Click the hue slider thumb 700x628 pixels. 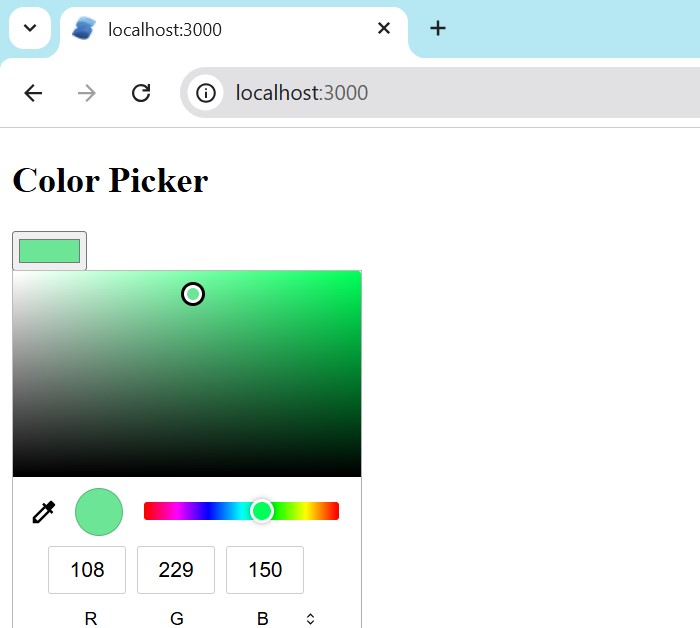(262, 511)
